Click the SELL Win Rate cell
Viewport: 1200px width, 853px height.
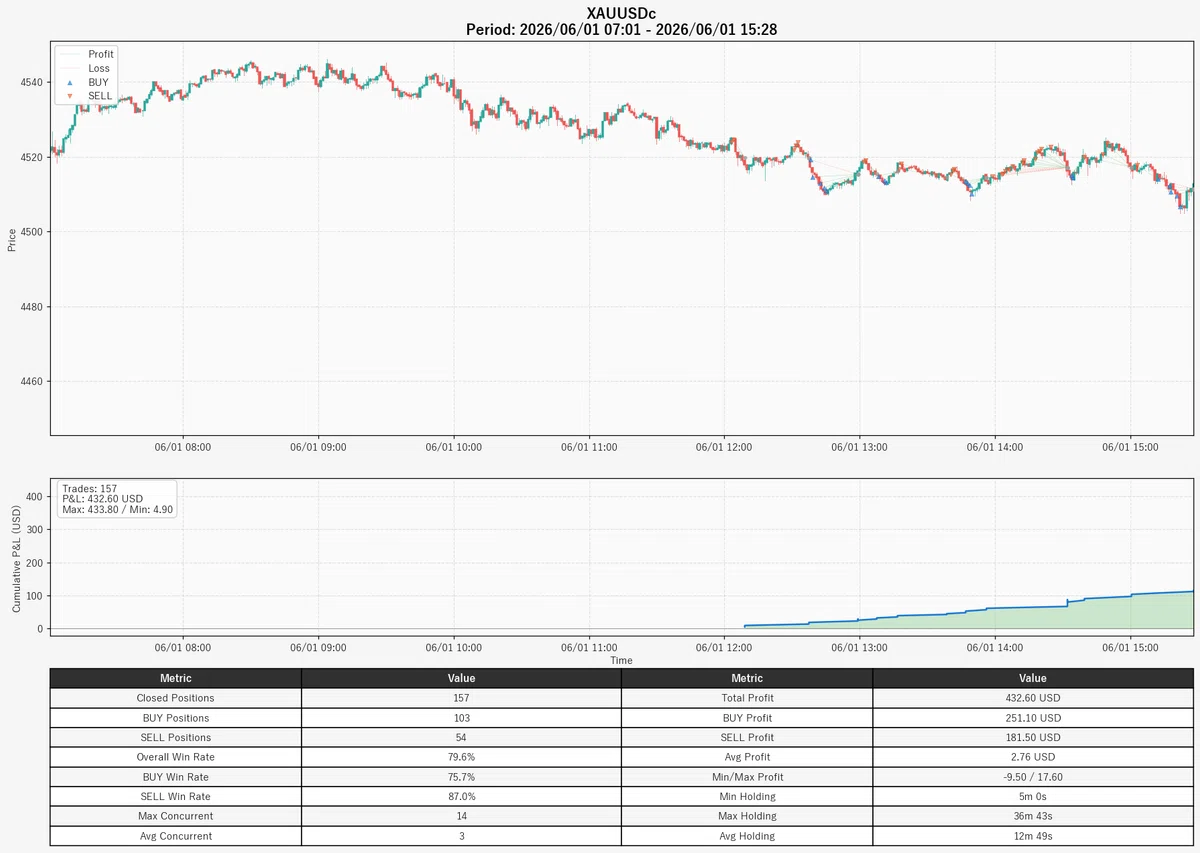tap(176, 796)
